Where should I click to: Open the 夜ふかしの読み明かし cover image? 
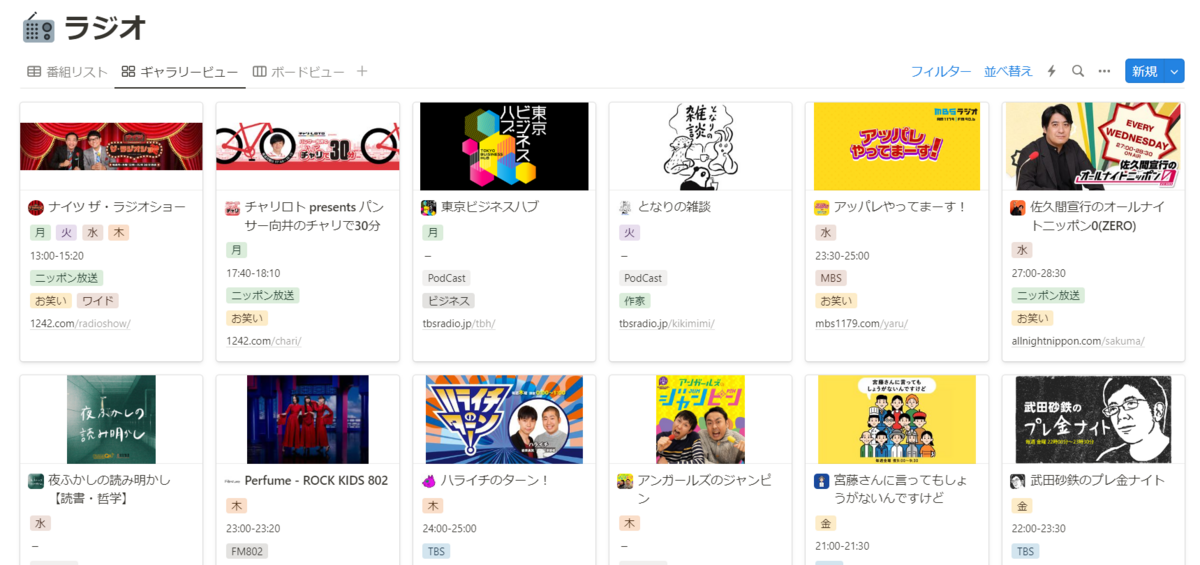click(111, 419)
